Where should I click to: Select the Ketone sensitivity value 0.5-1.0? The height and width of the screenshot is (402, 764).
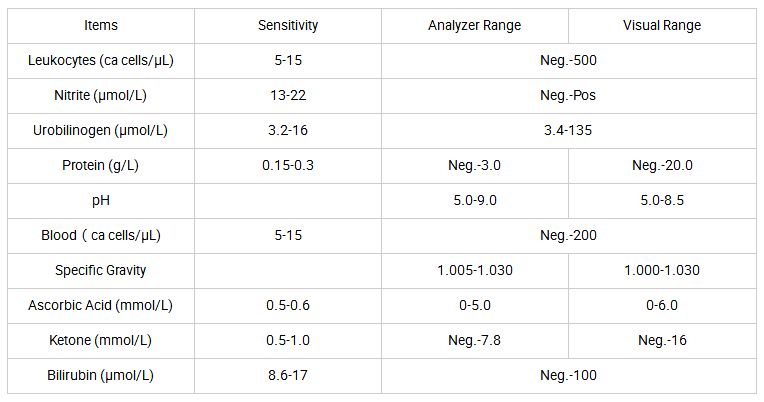[288, 340]
